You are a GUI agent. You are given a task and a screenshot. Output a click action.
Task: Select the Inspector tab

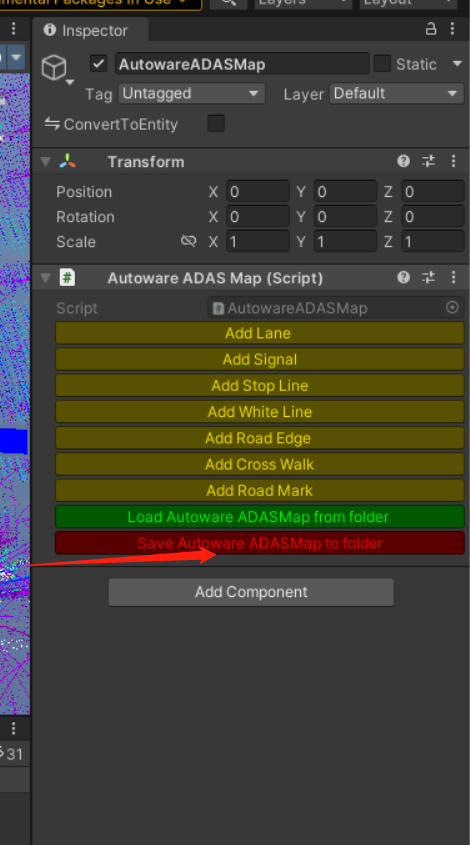tap(91, 30)
